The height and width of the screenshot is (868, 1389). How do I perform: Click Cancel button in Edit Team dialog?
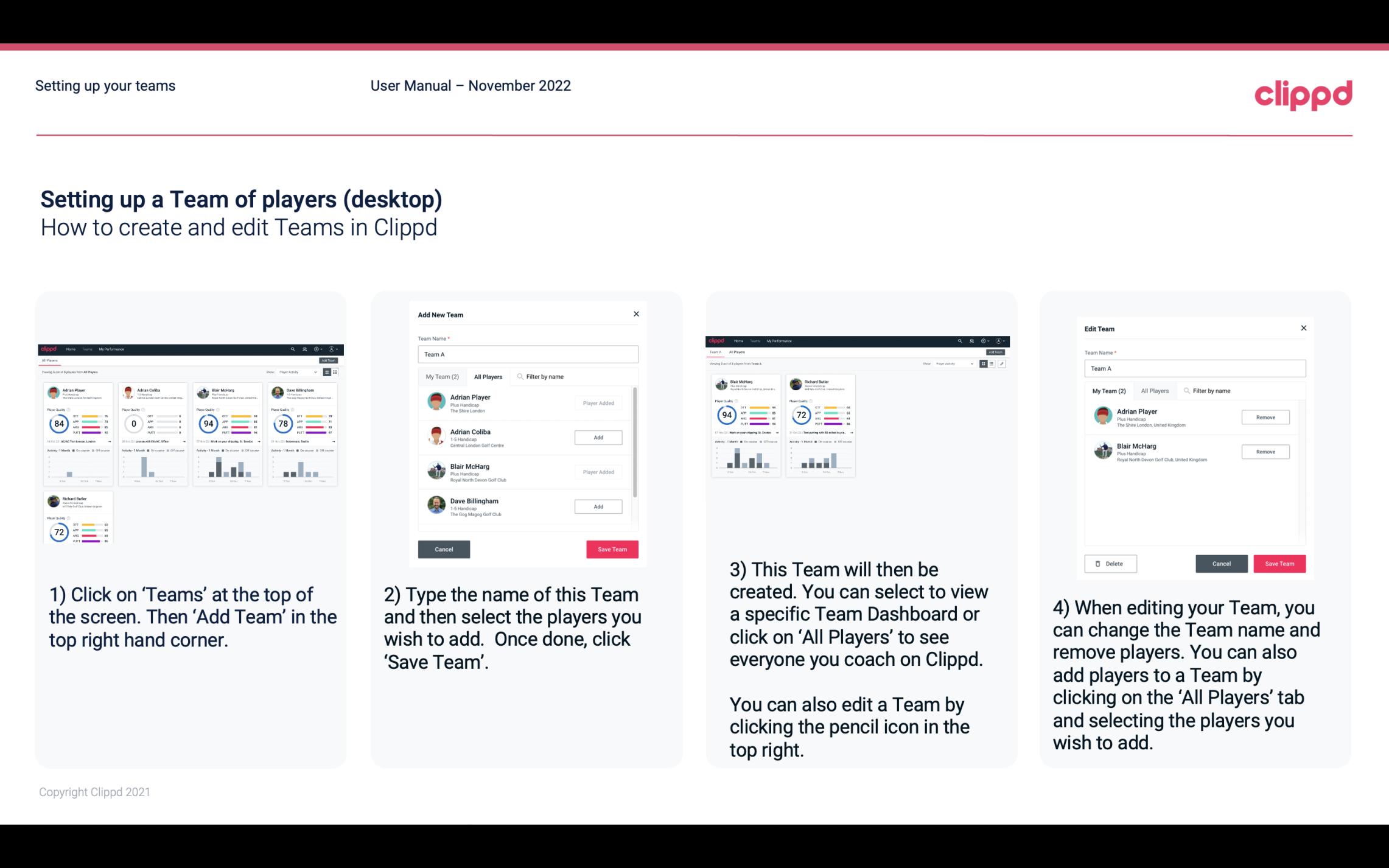pyautogui.click(x=1221, y=563)
